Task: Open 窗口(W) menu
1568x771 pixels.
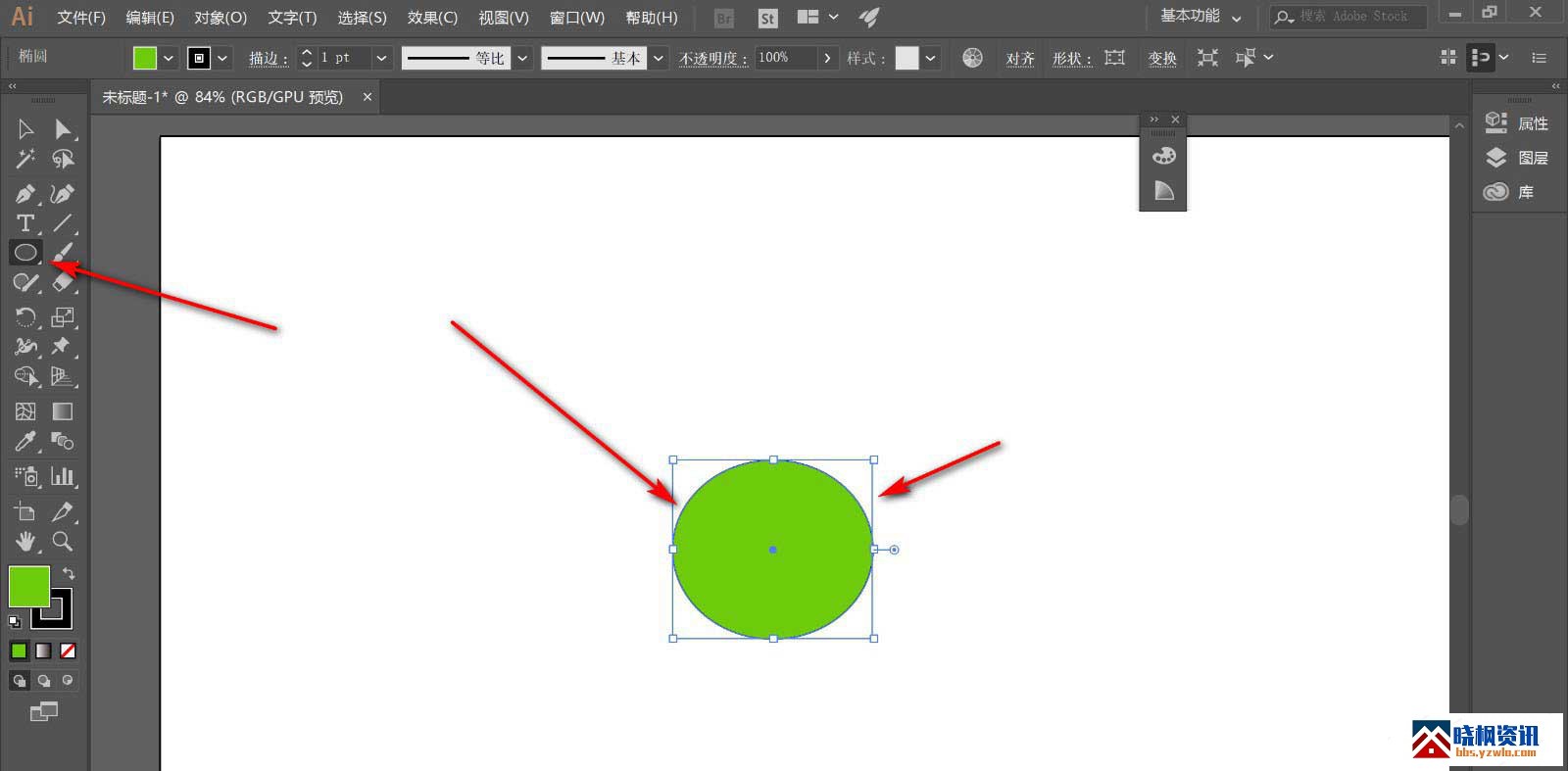Action: click(x=576, y=18)
